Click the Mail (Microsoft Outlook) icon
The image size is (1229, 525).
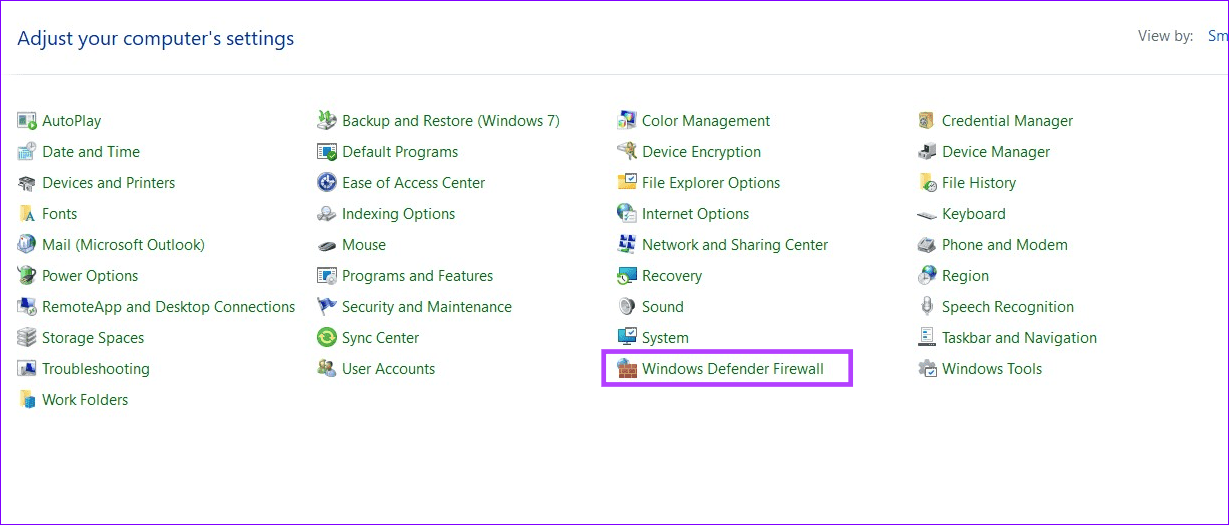coord(27,245)
